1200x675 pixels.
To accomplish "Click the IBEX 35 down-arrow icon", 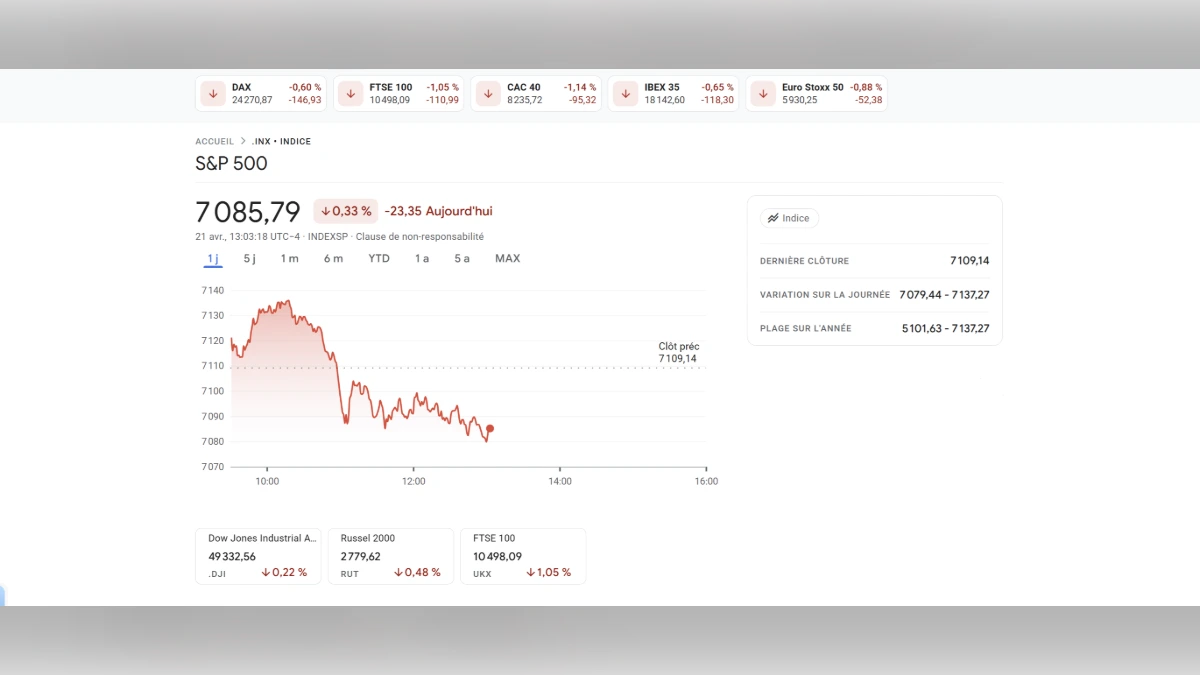I will 625,93.
